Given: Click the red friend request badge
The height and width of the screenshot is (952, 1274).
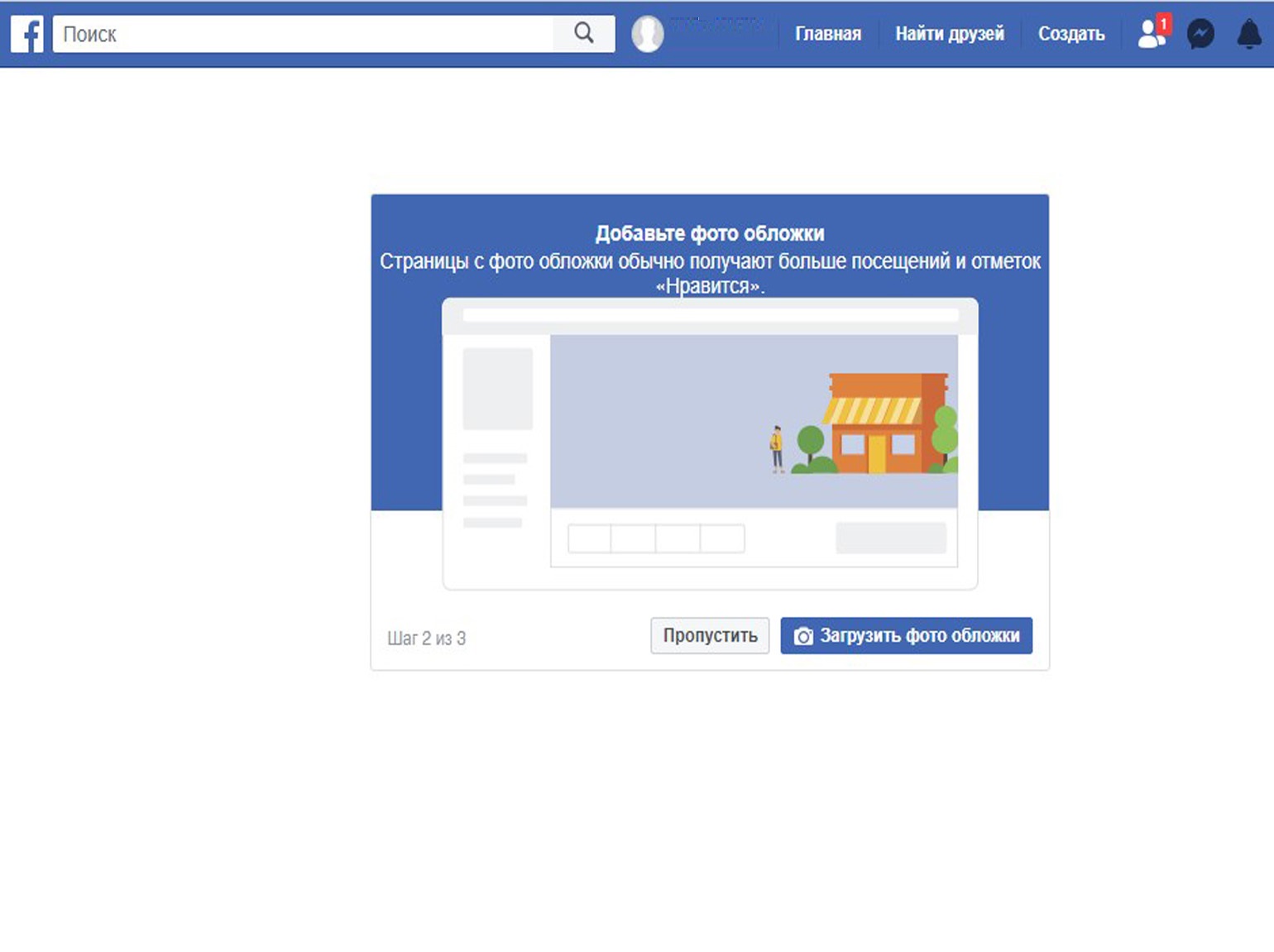Looking at the screenshot, I should click(x=1163, y=24).
